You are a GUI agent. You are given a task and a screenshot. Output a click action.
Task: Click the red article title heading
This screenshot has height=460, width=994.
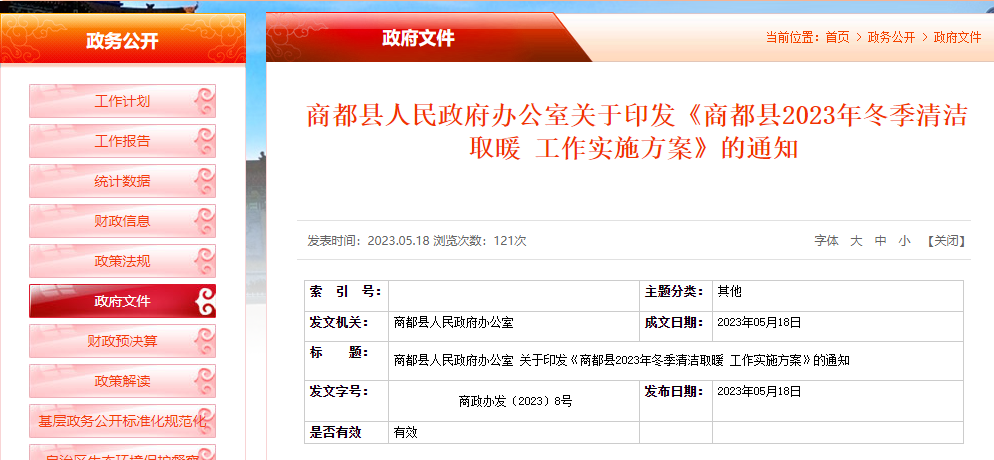[x=636, y=131]
